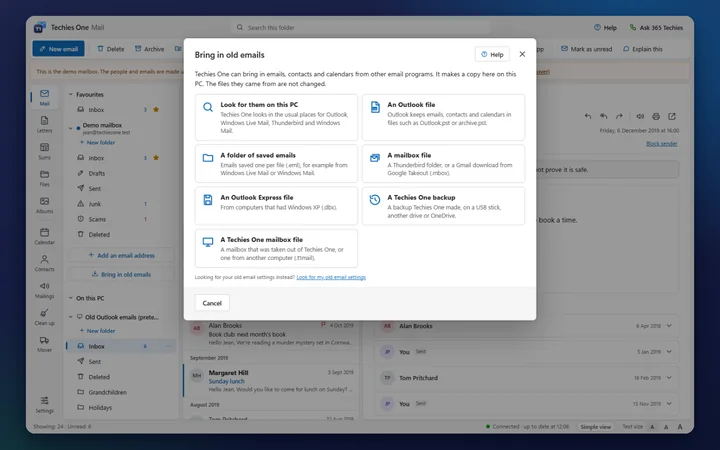Viewport: 720px width, 450px height.
Task: Collapse the Favourites section
Action: 71,94
